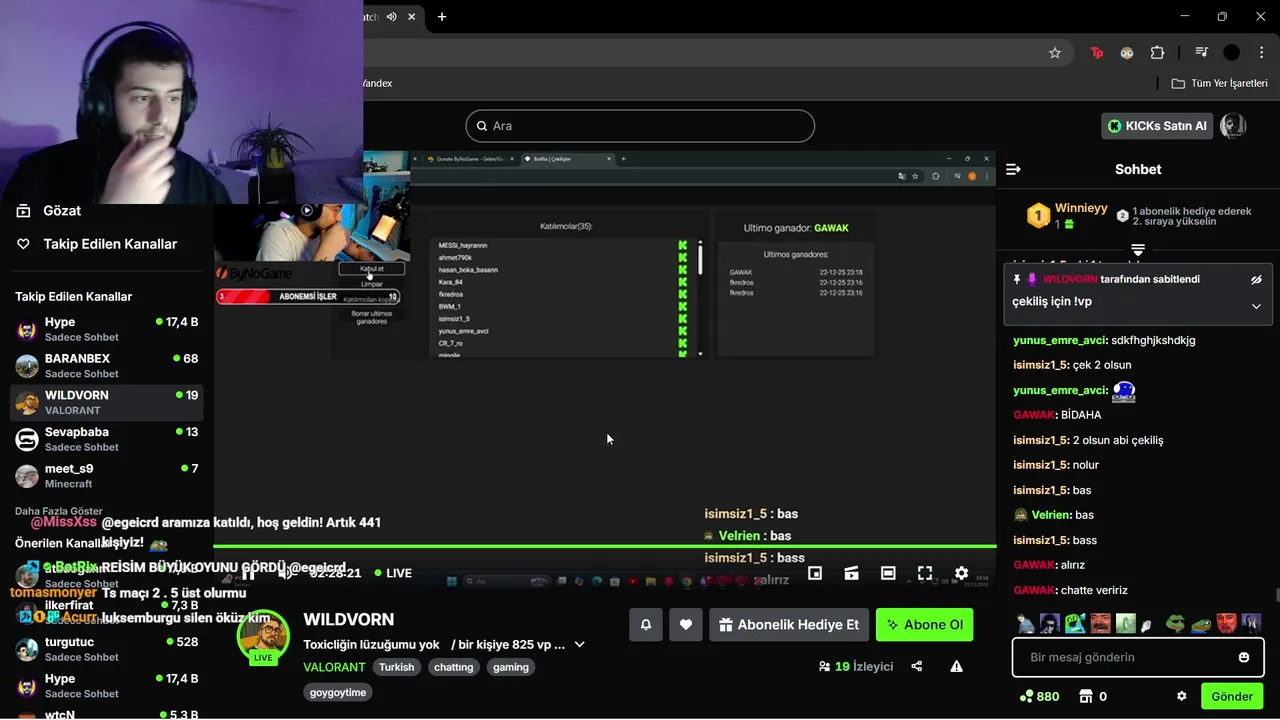Expand the pinned çekiliş message

coord(1256,306)
